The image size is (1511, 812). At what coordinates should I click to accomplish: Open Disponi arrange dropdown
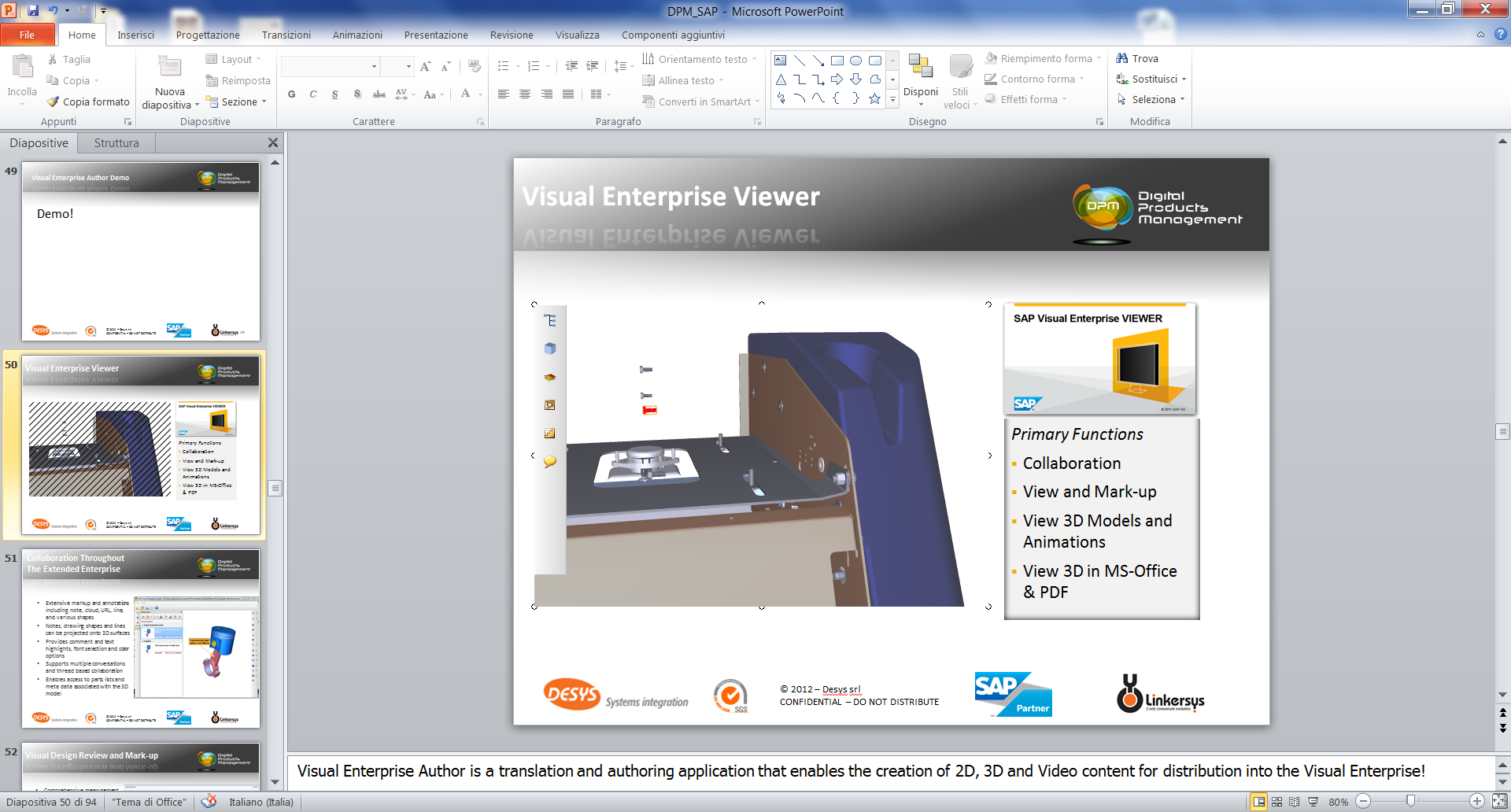pyautogui.click(x=921, y=80)
